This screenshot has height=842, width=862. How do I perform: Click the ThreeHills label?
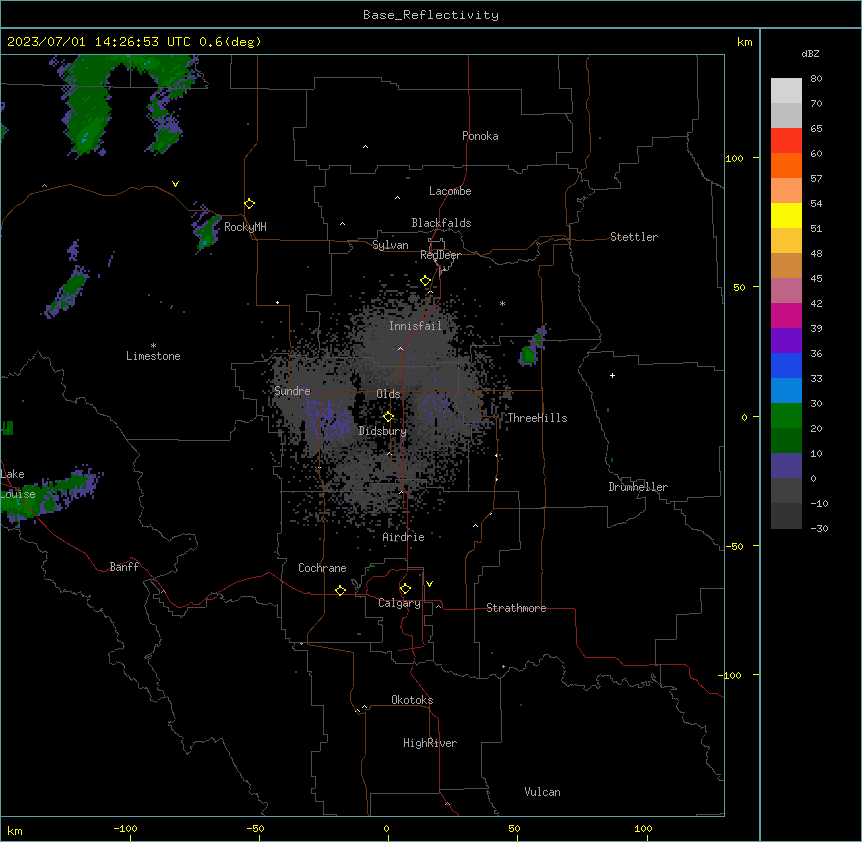click(537, 418)
